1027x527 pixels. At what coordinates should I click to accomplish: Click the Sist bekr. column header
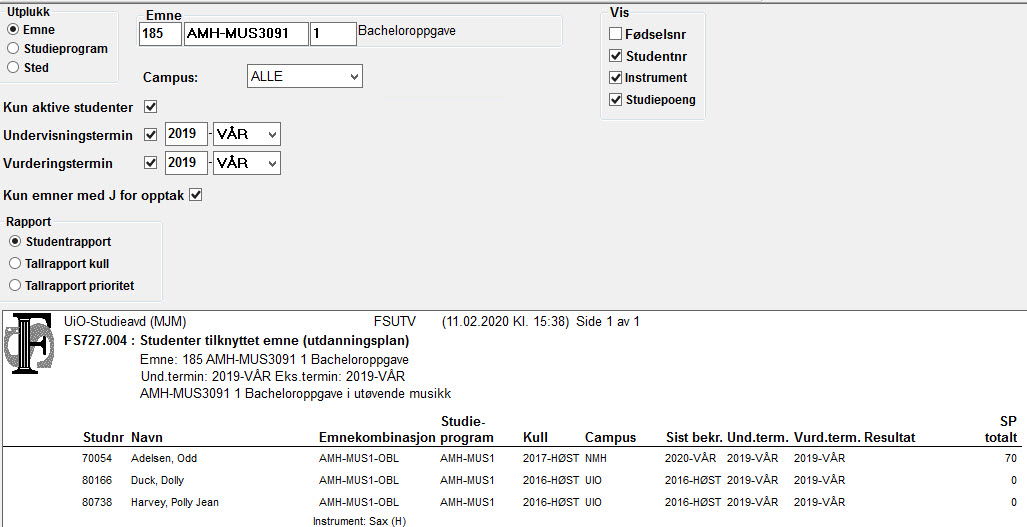[x=694, y=437]
